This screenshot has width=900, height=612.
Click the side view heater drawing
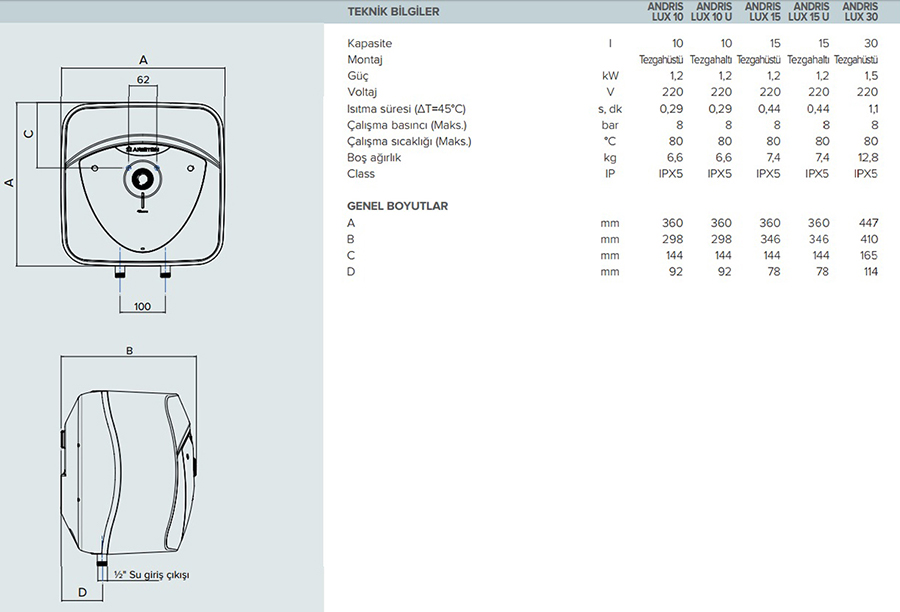point(129,477)
